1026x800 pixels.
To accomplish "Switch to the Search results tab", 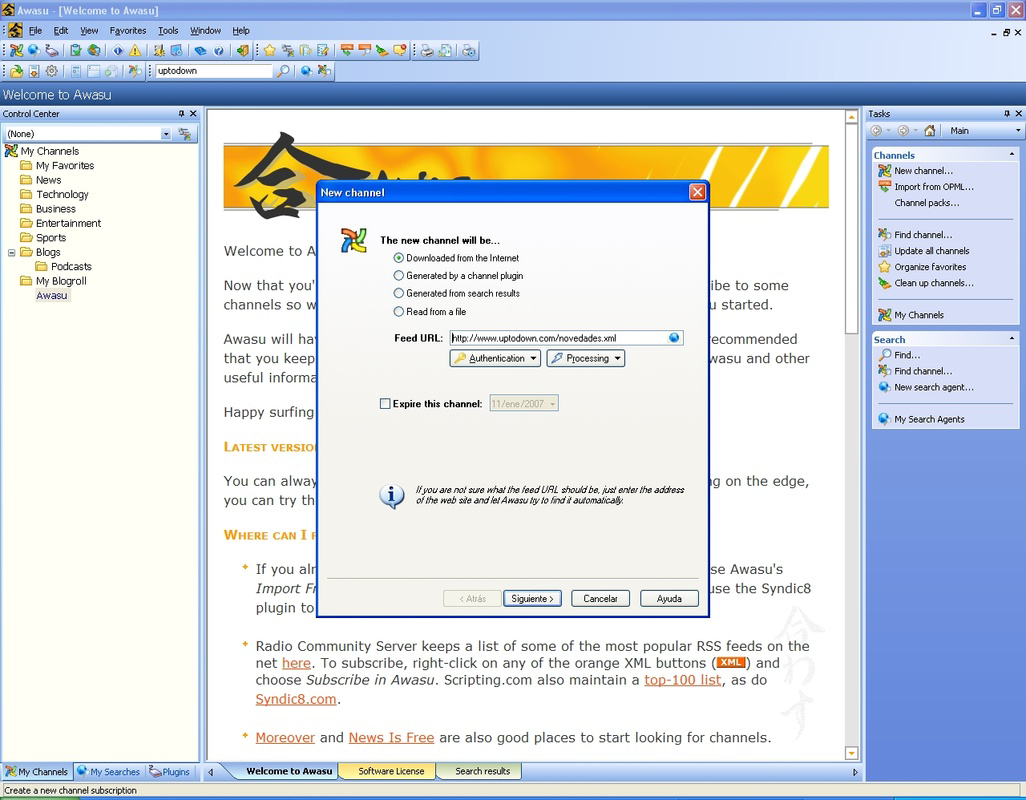I will click(x=482, y=771).
